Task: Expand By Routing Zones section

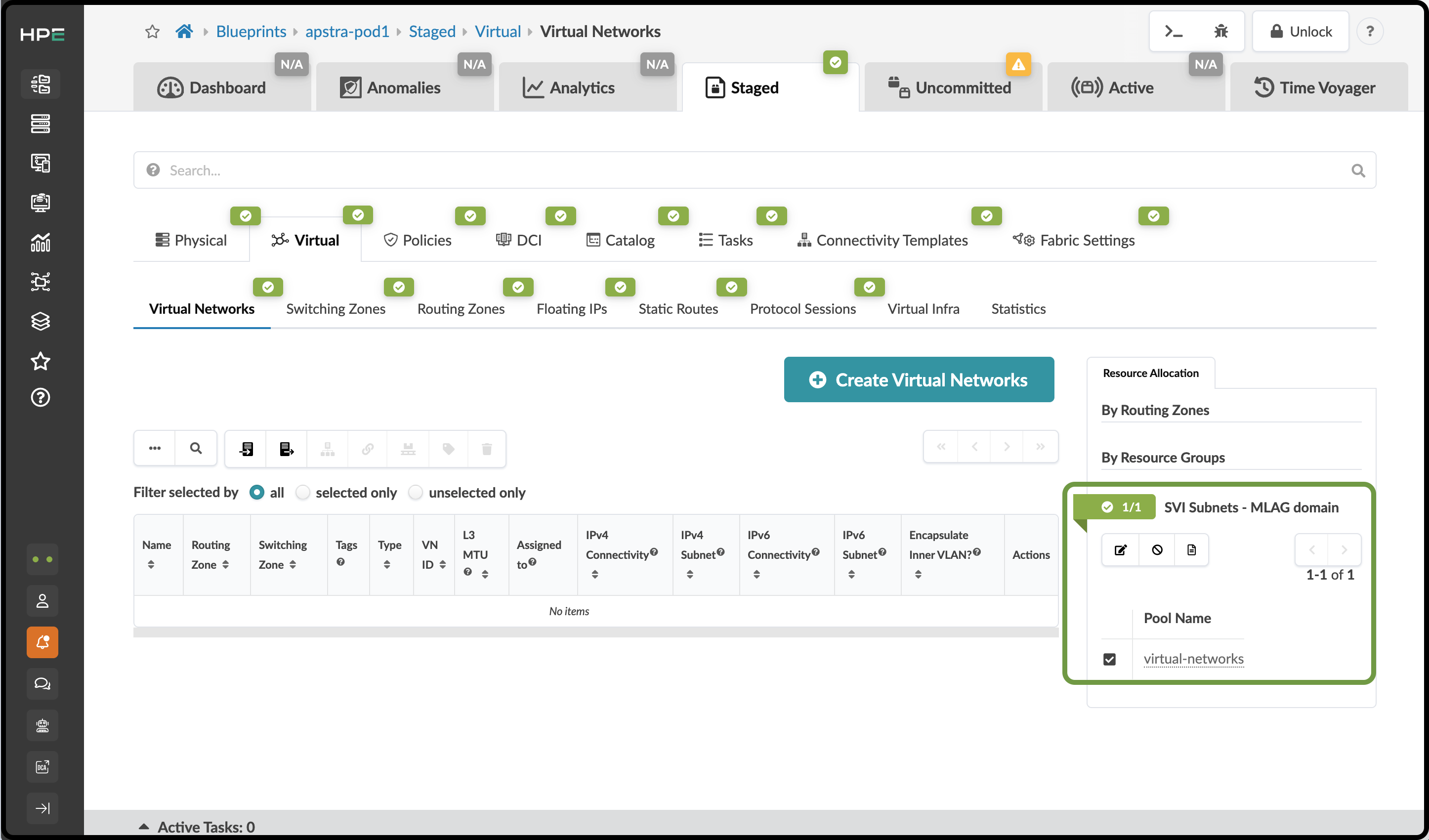Action: point(1155,410)
